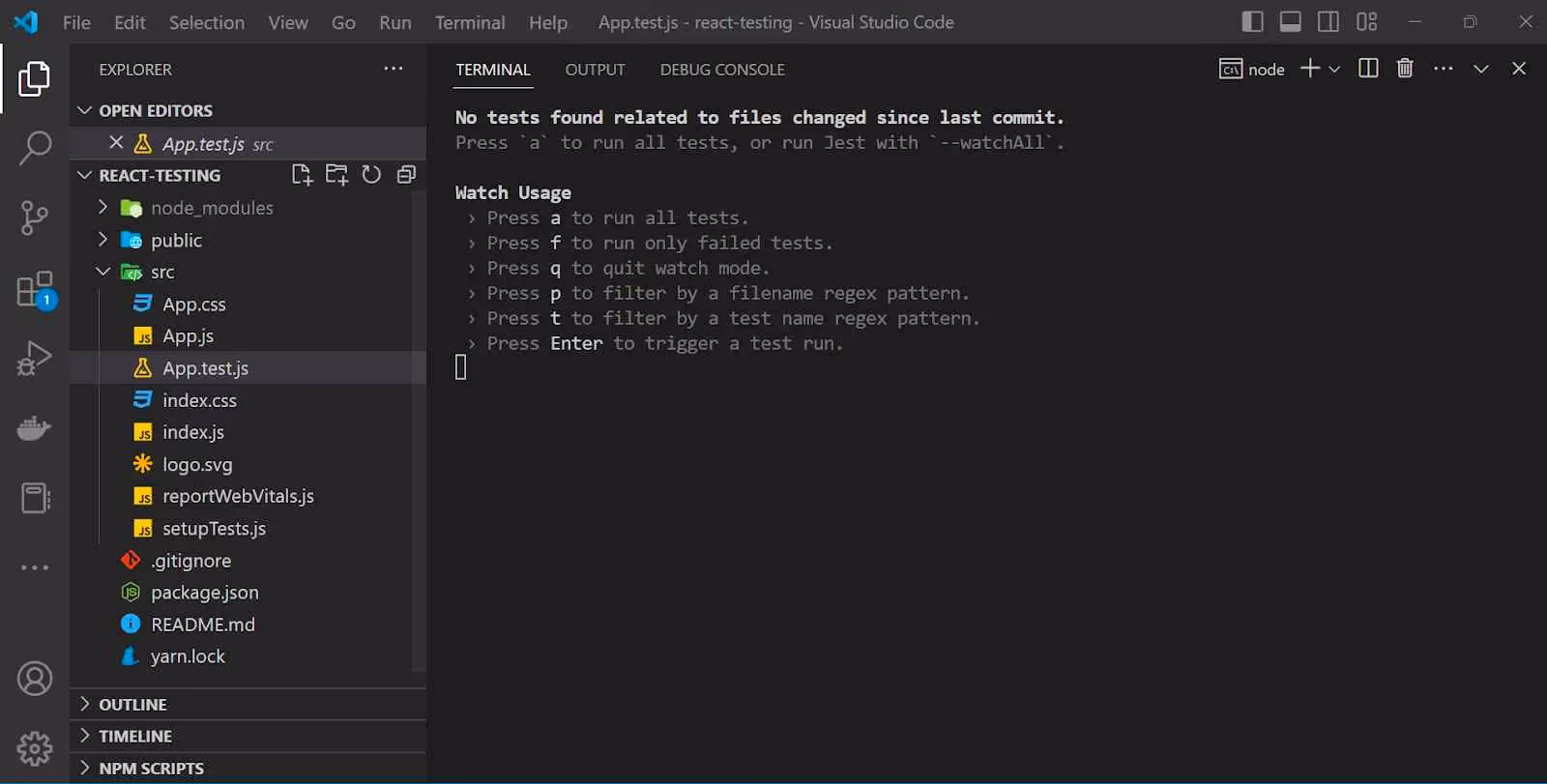Switch to the DEBUG CONSOLE tab
The image size is (1547, 784).
tap(722, 70)
